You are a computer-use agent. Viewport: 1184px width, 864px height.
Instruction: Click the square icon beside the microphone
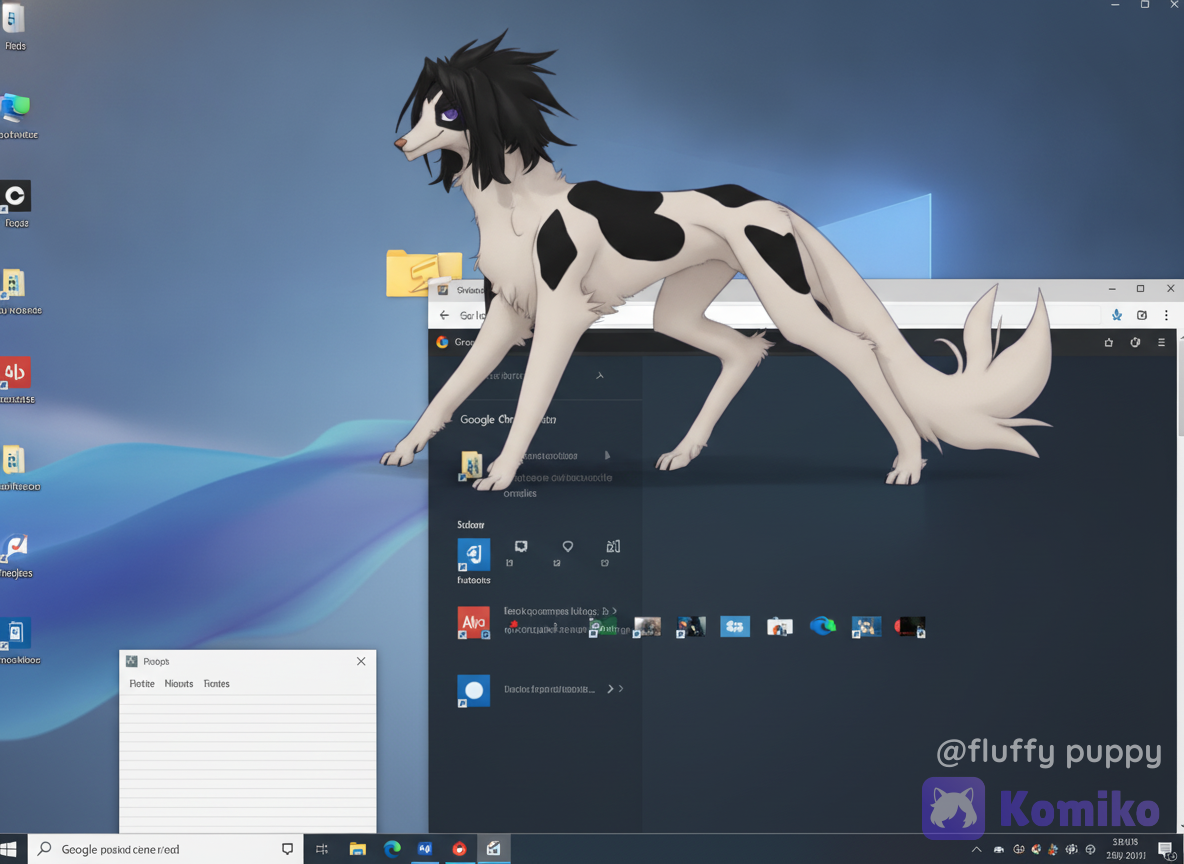coord(1142,315)
